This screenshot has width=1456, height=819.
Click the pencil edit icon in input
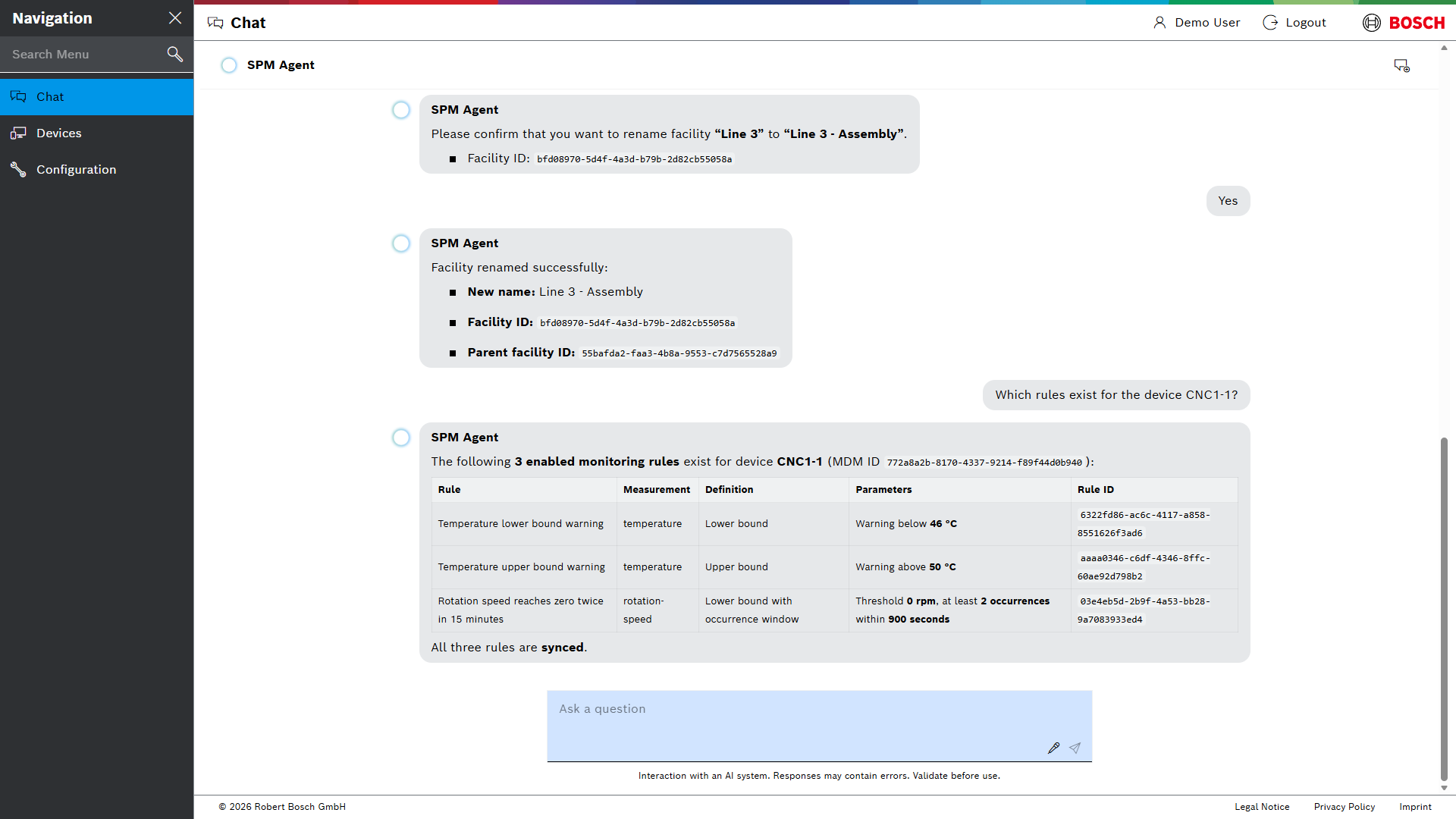tap(1053, 748)
